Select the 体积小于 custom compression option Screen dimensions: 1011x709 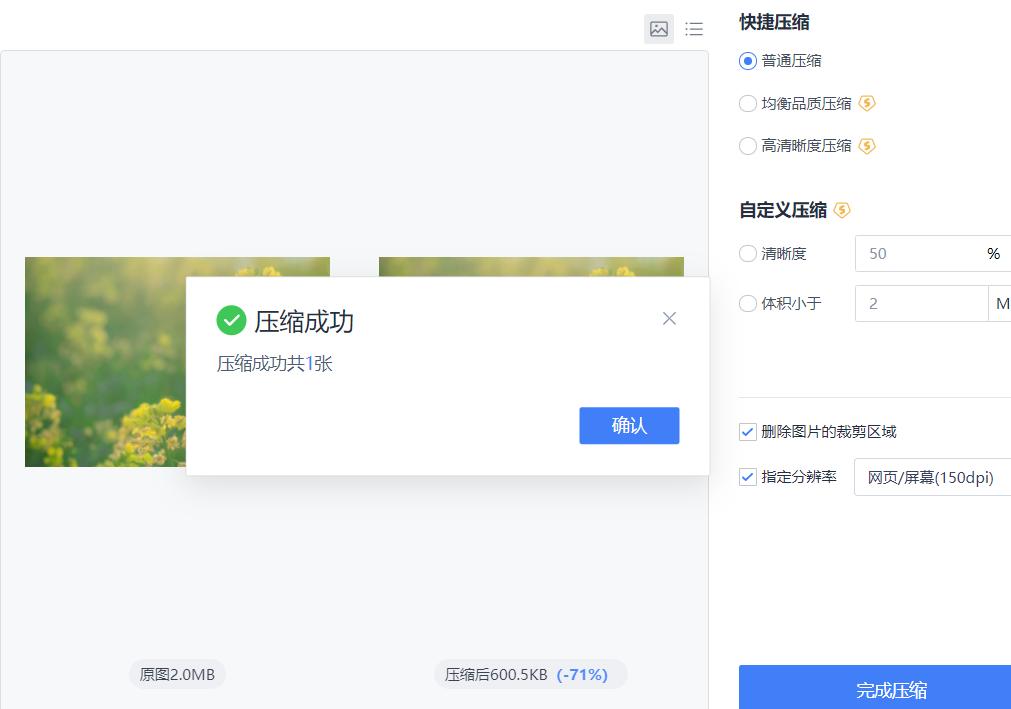(x=747, y=303)
